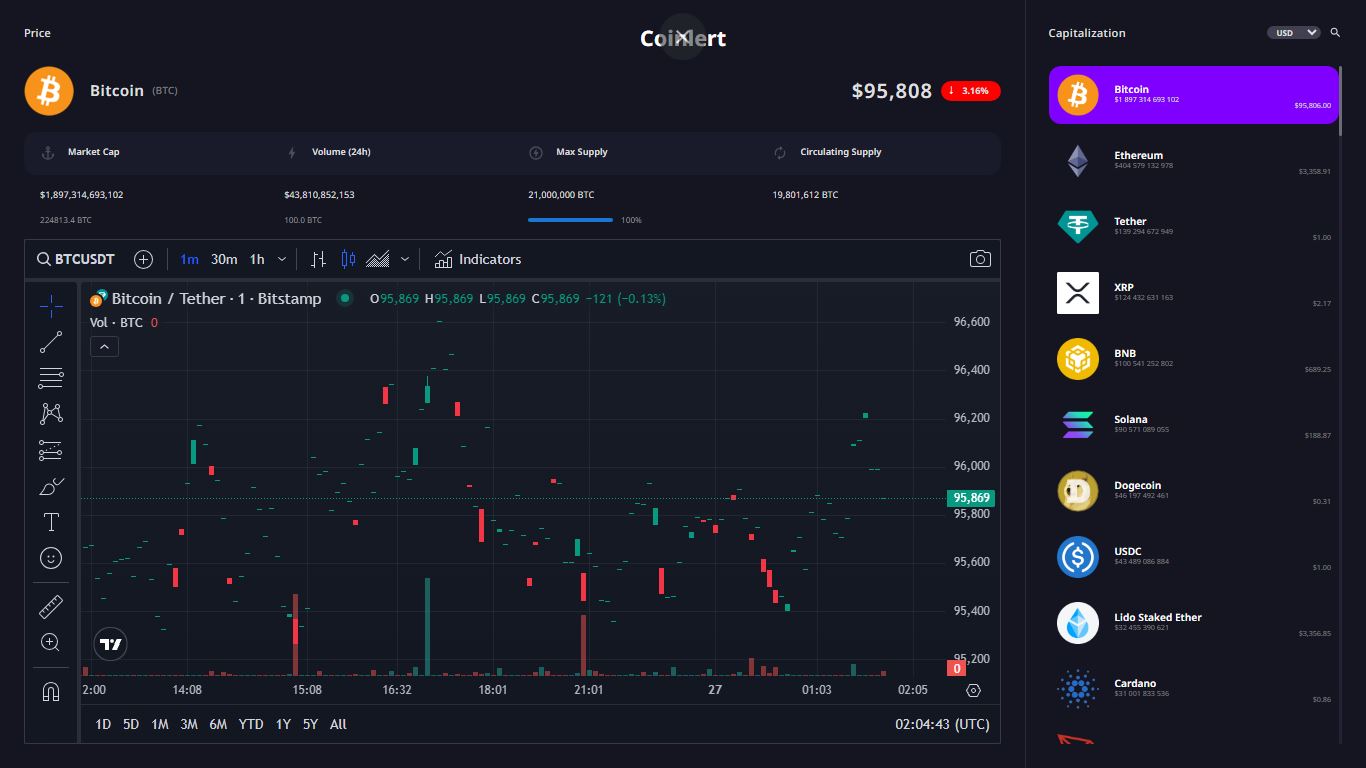Take a chart snapshot with camera icon

[980, 259]
